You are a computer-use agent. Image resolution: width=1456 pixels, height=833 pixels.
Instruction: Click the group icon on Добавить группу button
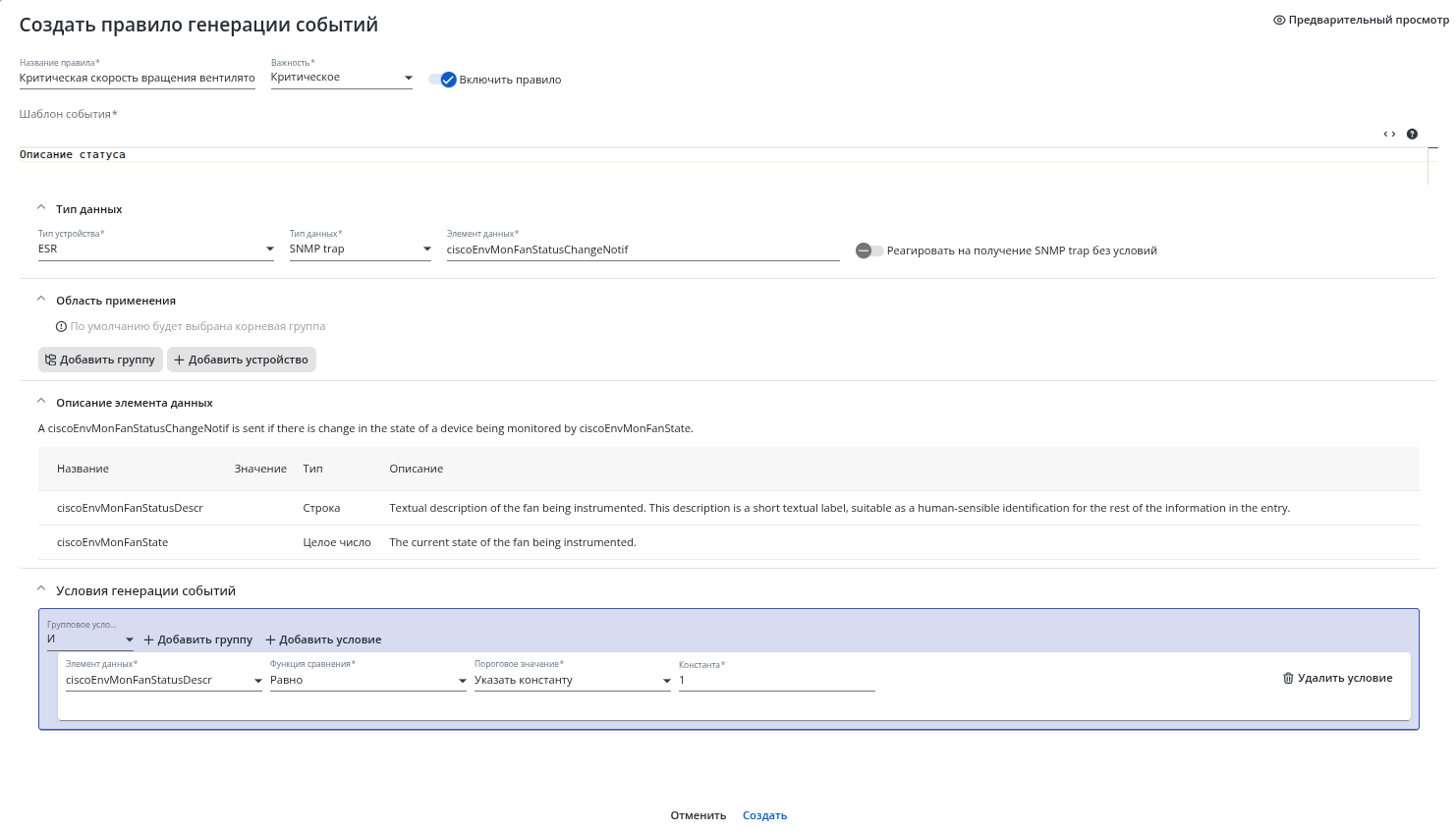click(x=51, y=360)
